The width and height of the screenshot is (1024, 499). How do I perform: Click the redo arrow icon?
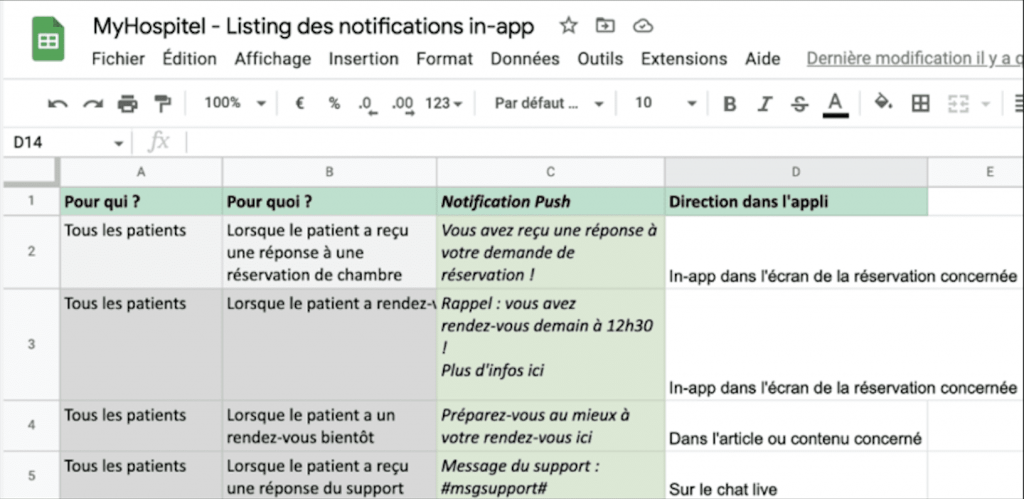tap(92, 103)
